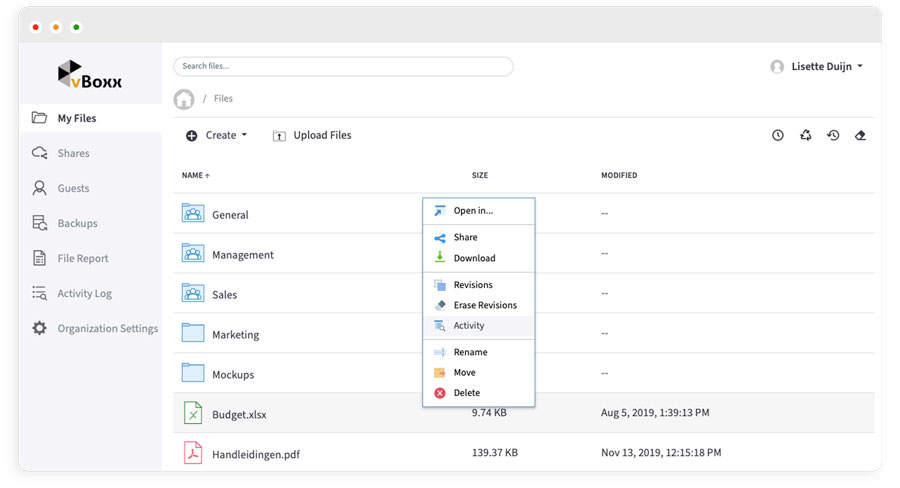Click the eraser icon in toolbar

(x=860, y=135)
